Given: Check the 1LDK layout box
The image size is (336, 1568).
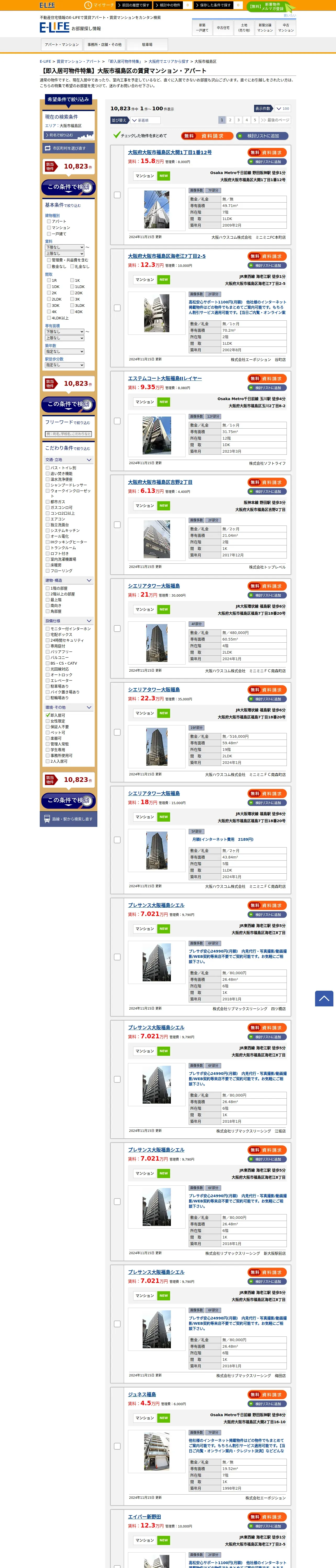Looking at the screenshot, I should (x=72, y=286).
